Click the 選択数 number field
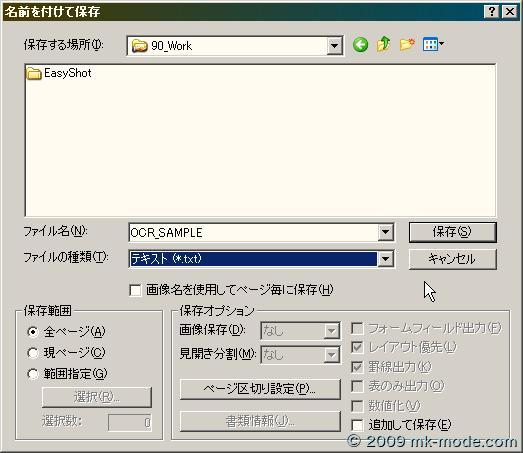 (130, 423)
